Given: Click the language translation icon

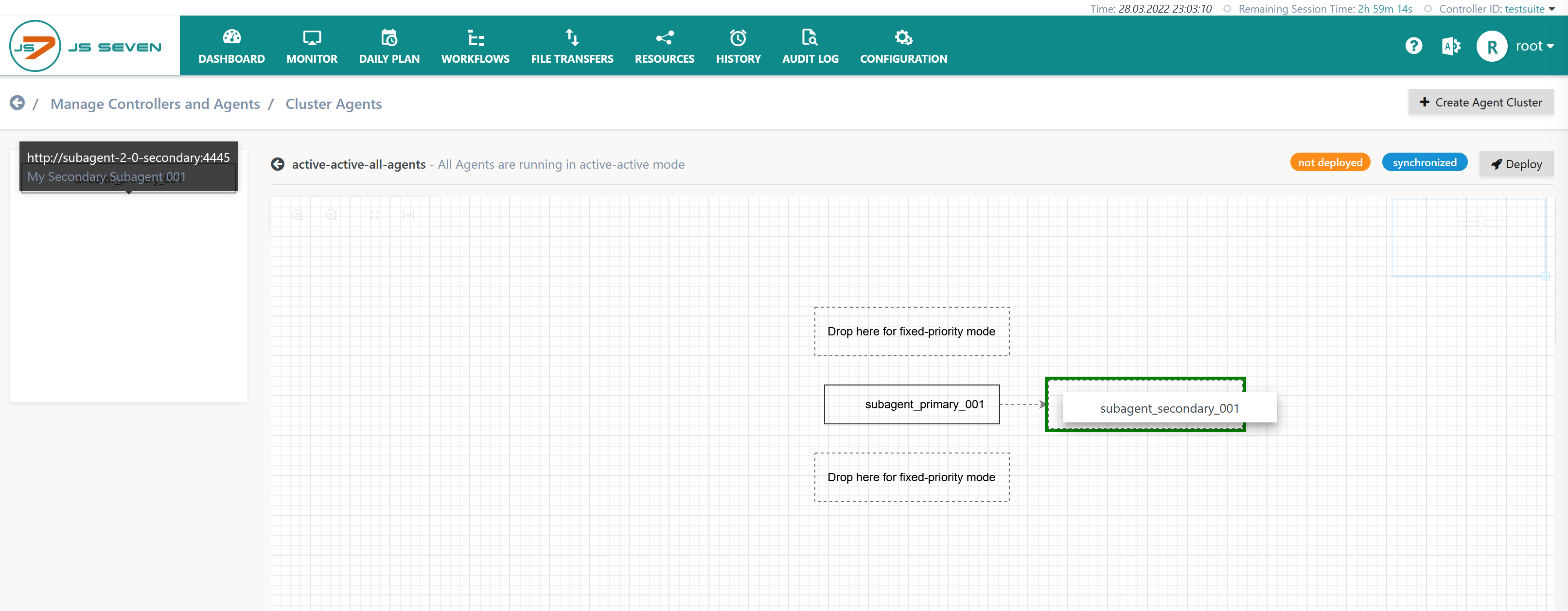Looking at the screenshot, I should (1450, 46).
